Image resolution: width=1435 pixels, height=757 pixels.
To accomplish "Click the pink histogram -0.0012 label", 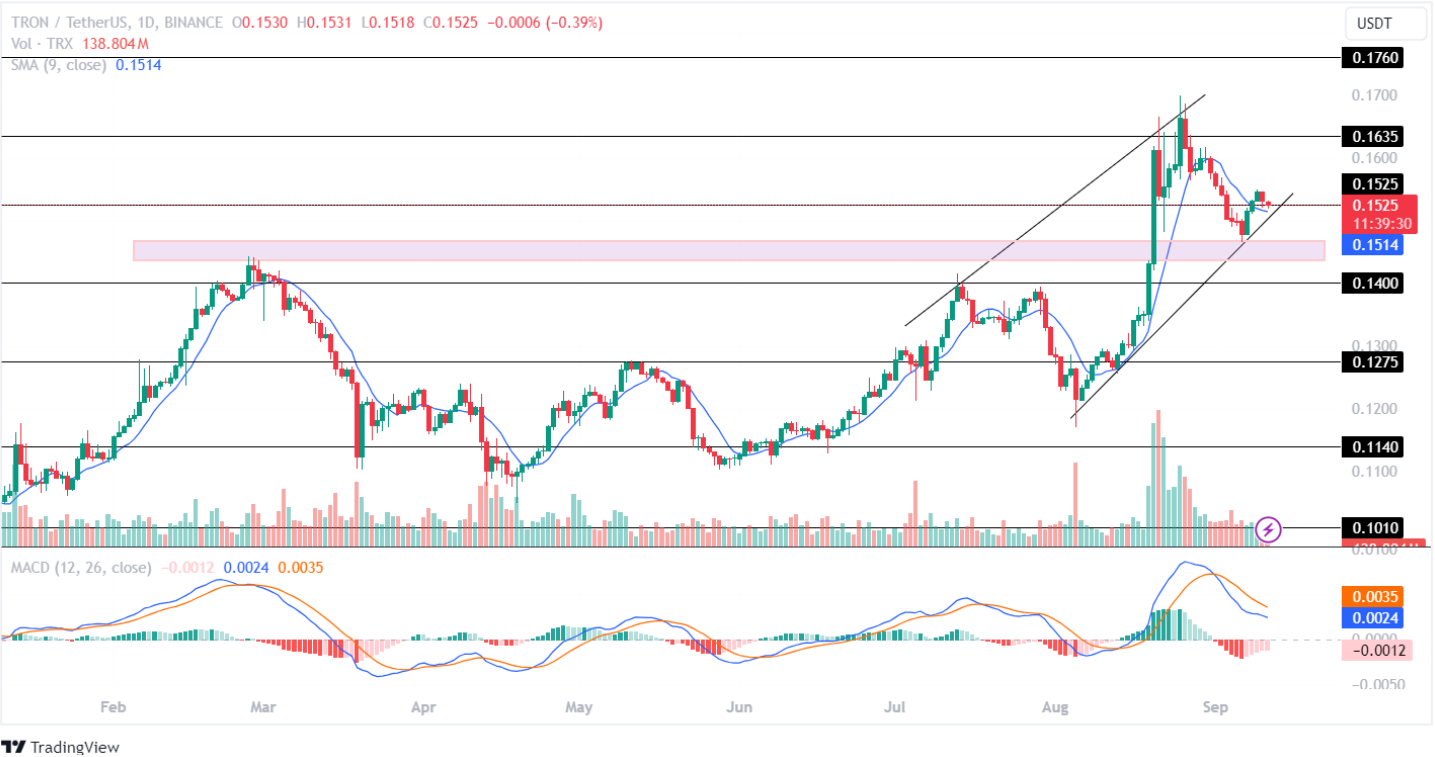I will click(1376, 650).
